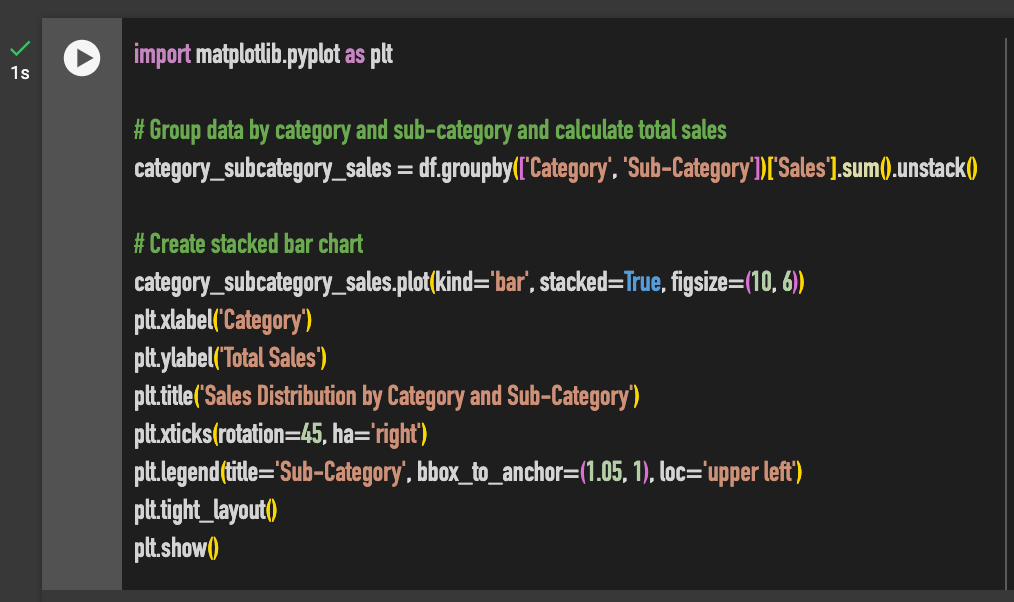Select the groupby function name in code
This screenshot has width=1014, height=602.
tap(475, 168)
